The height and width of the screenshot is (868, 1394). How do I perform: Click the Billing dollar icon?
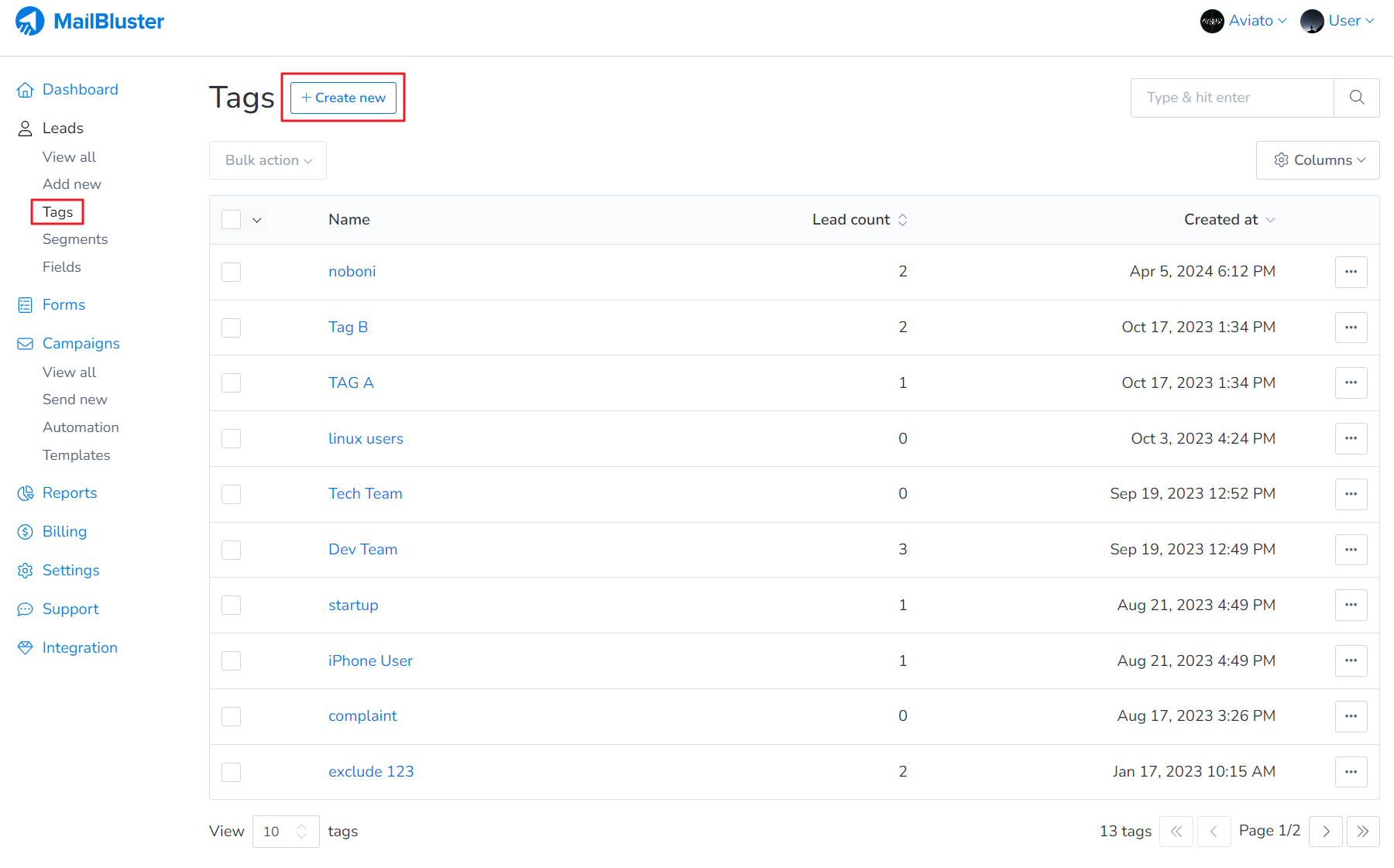point(26,532)
